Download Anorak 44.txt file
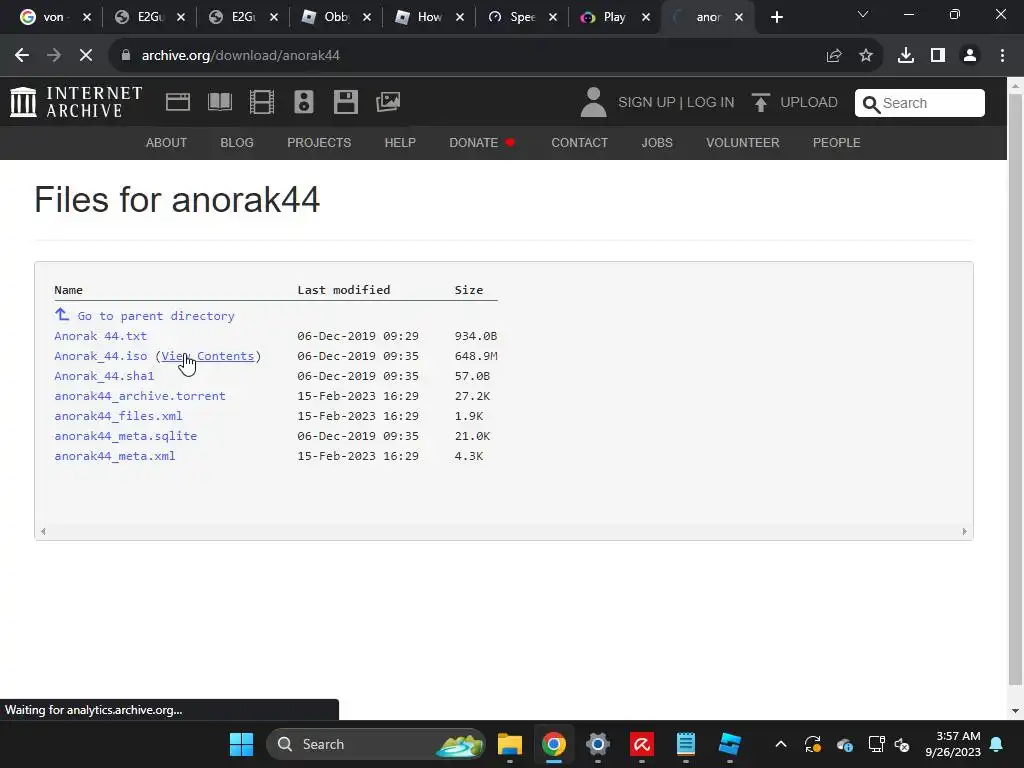 point(101,336)
